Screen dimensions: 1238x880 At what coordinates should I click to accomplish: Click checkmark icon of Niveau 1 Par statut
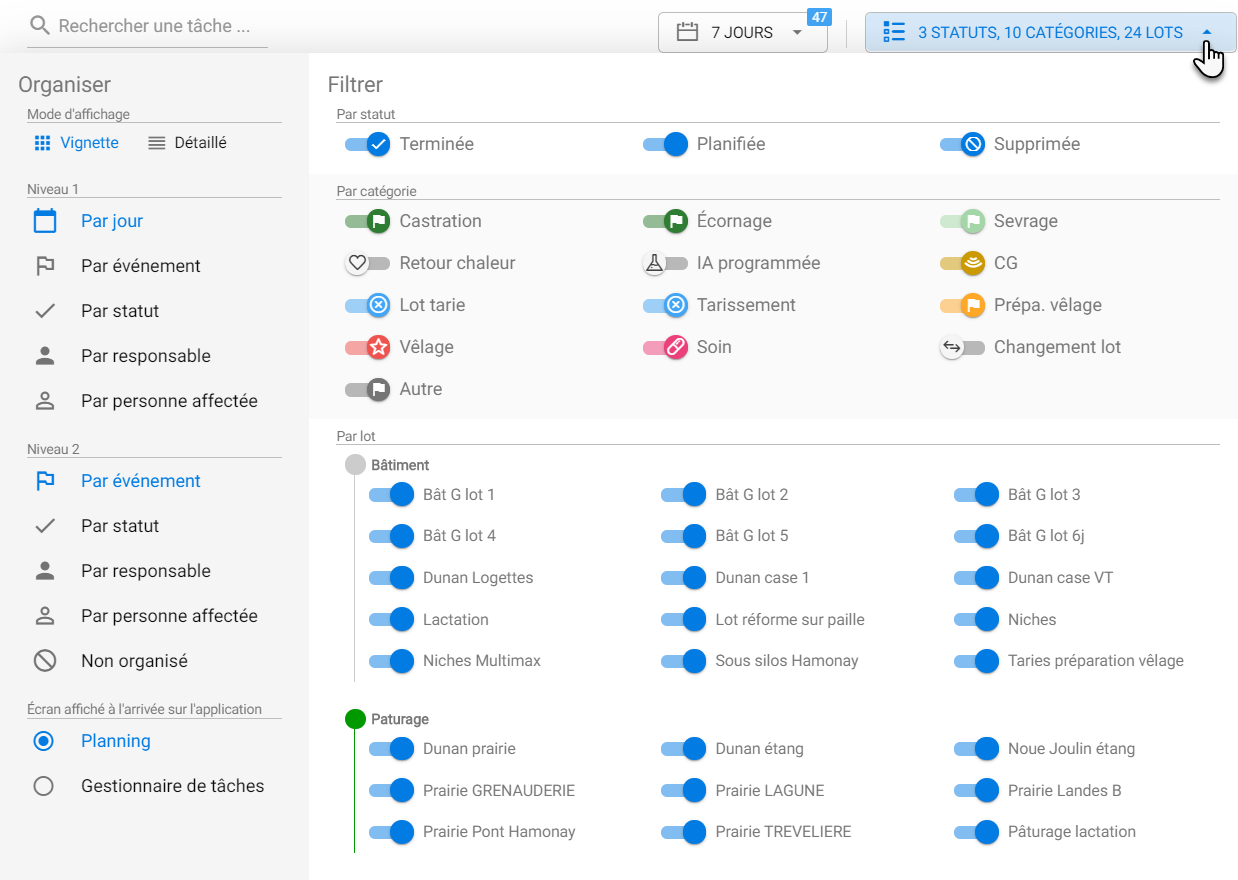[45, 311]
